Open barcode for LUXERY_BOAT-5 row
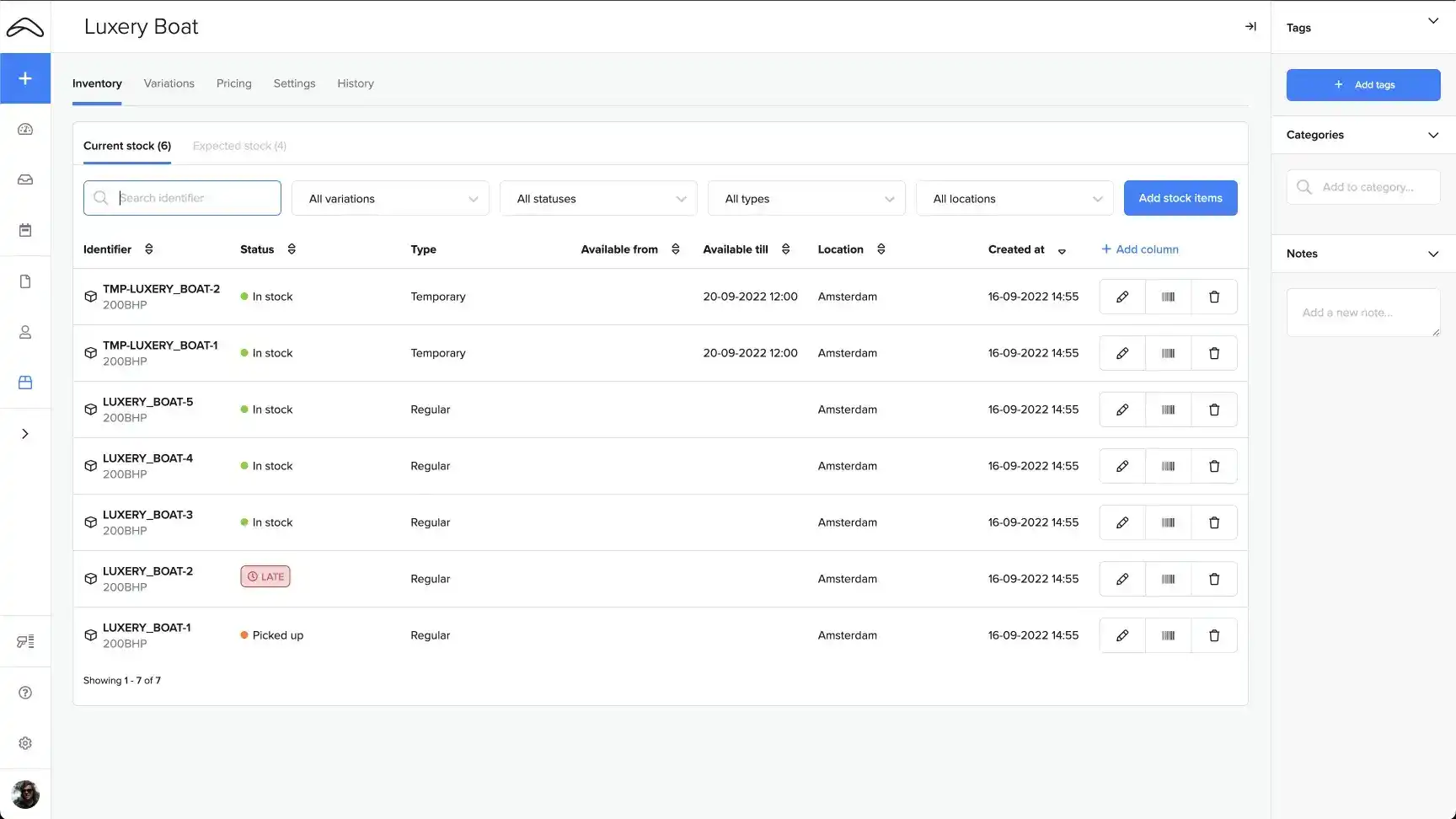Image resolution: width=1456 pixels, height=819 pixels. tap(1168, 409)
